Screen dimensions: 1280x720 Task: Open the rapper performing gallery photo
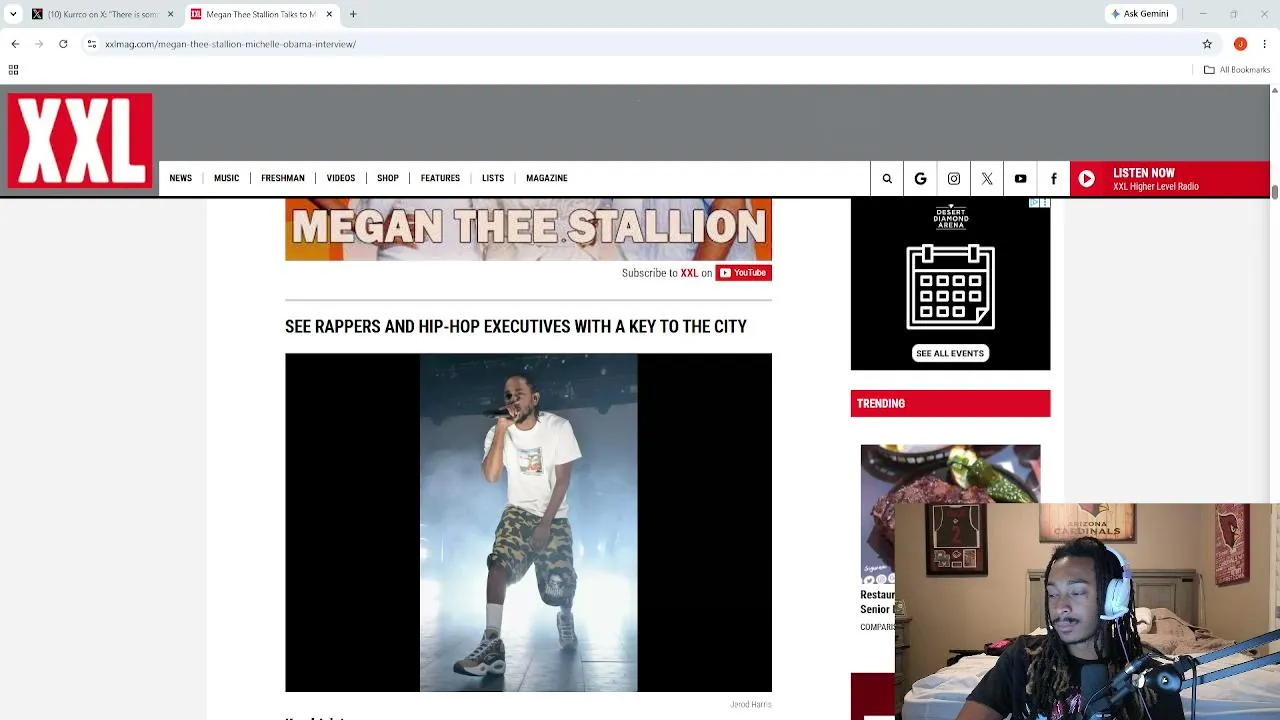pyautogui.click(x=528, y=522)
